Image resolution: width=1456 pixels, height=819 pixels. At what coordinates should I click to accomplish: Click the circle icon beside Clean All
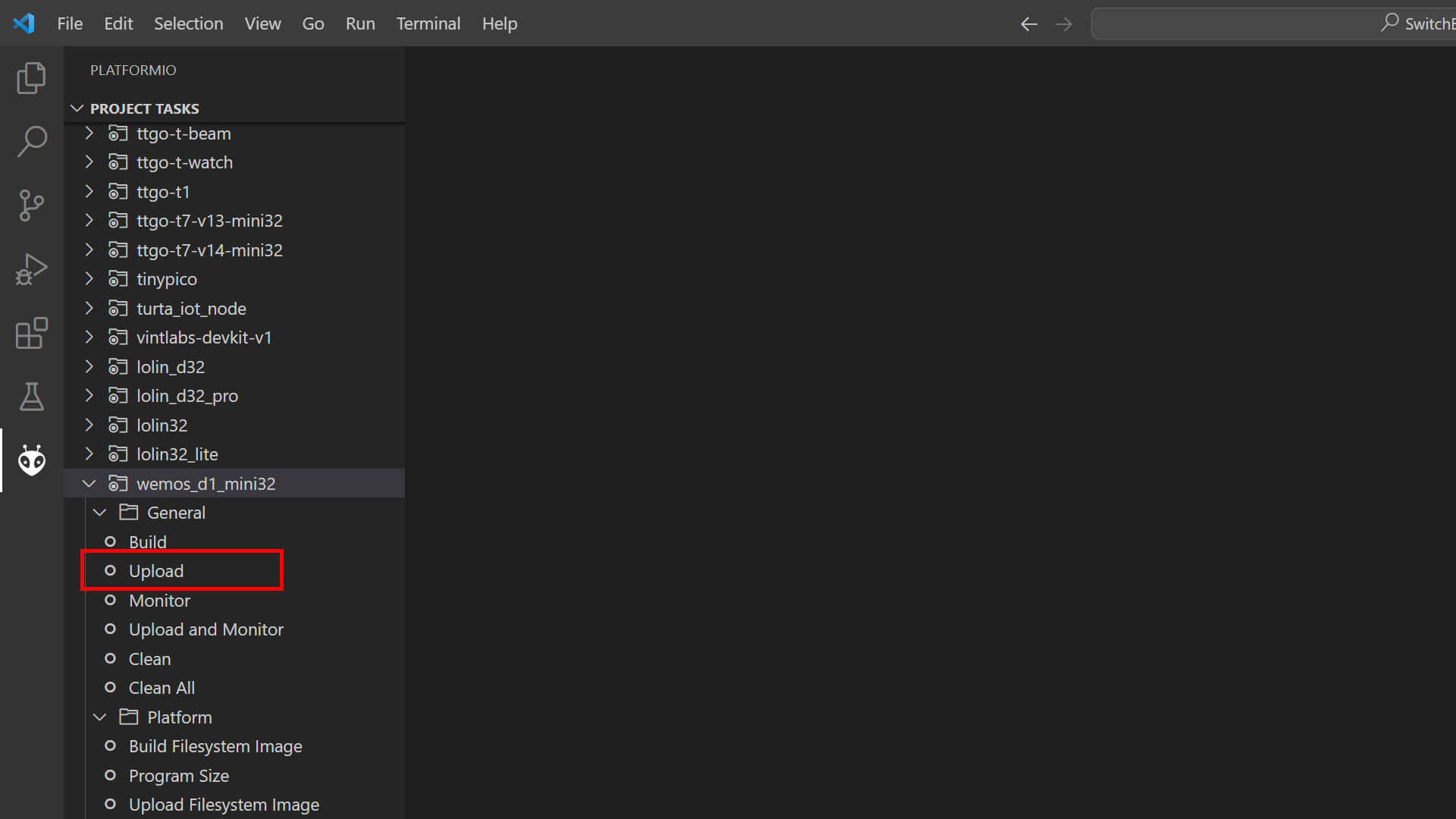click(x=110, y=687)
